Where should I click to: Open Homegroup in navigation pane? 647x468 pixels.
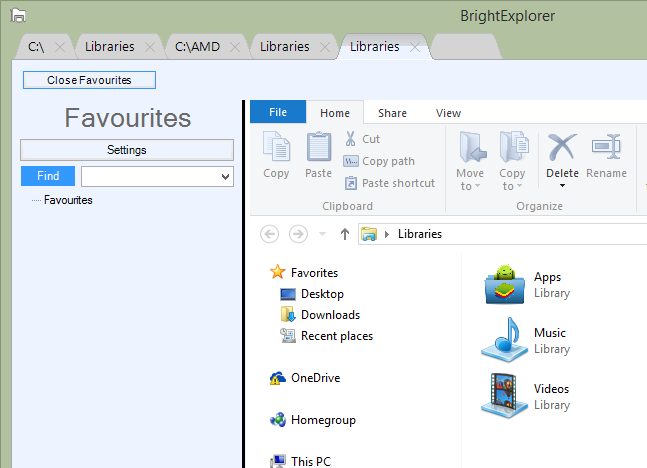coord(313,420)
